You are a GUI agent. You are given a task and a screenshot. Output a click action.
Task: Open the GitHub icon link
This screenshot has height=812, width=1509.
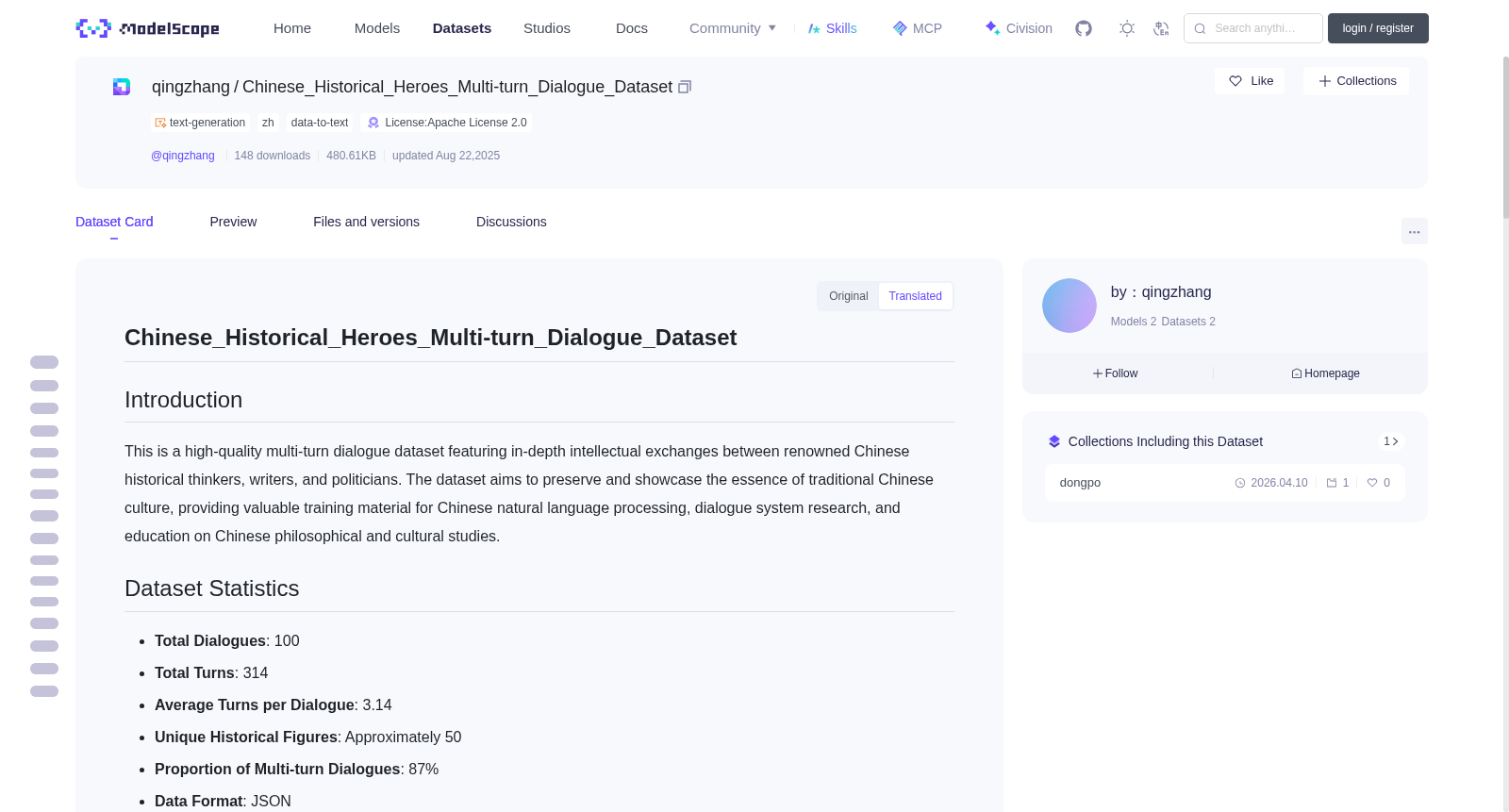[1084, 28]
